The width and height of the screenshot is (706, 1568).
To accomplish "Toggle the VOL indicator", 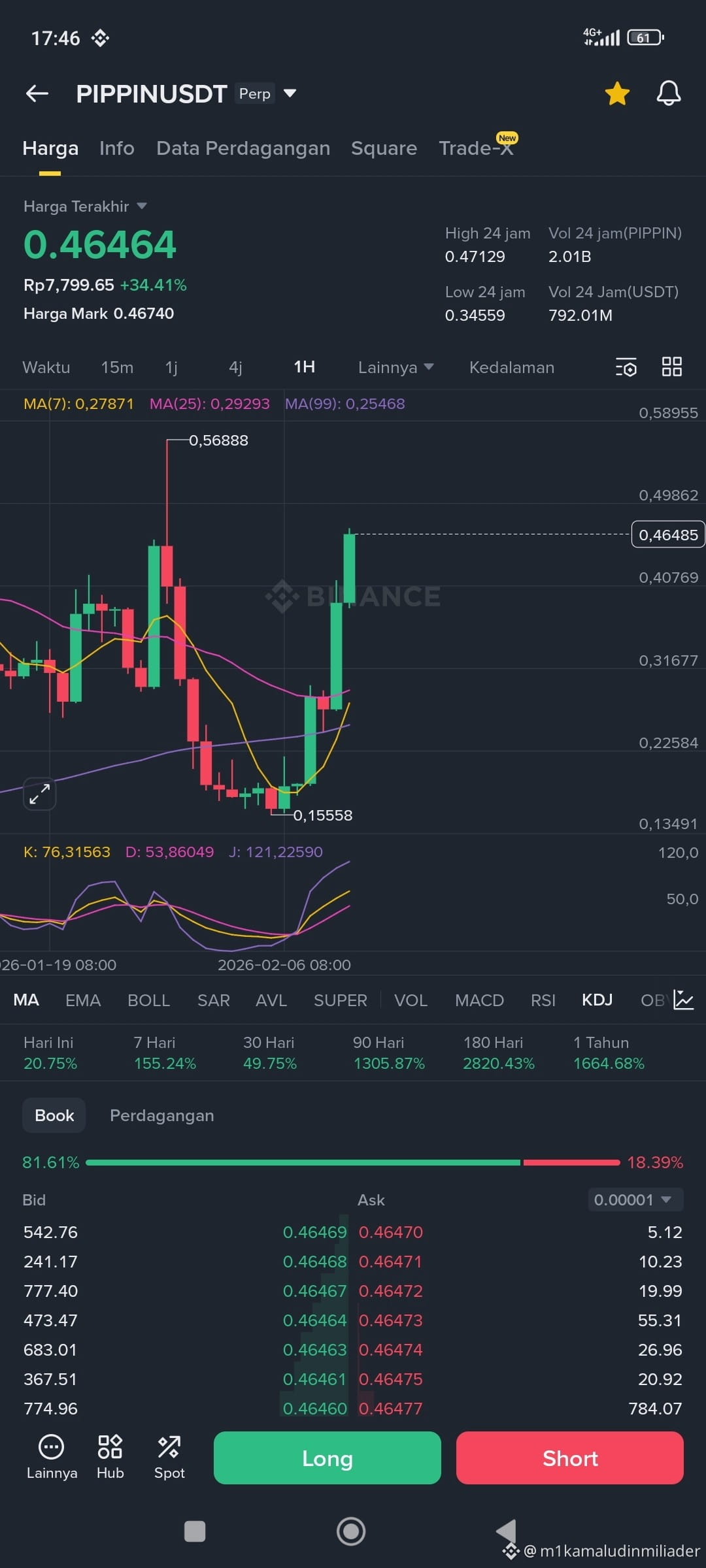I will [x=411, y=1000].
